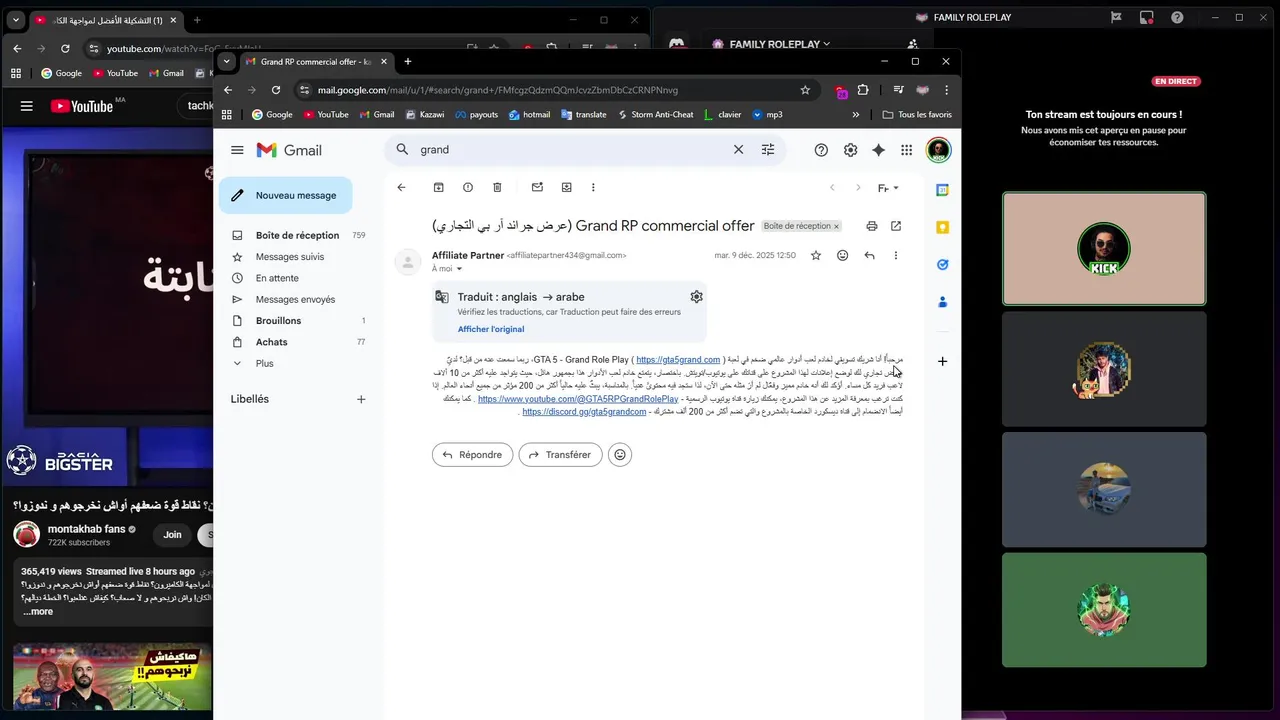Open the gta5grand.com link
The width and height of the screenshot is (1280, 720).
point(678,360)
